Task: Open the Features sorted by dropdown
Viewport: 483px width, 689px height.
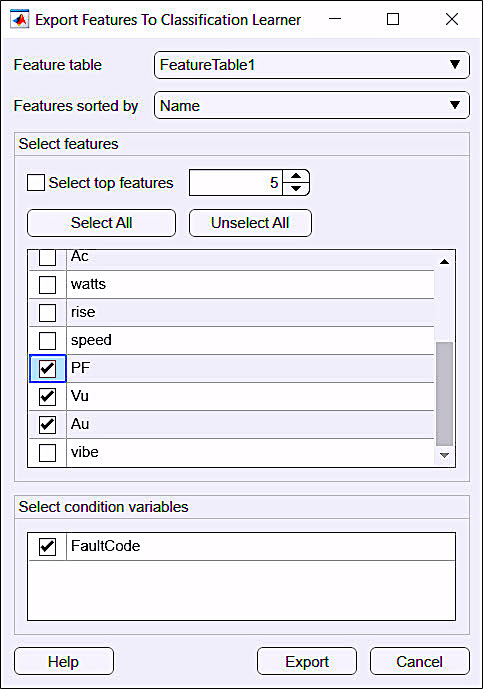Action: coord(312,105)
